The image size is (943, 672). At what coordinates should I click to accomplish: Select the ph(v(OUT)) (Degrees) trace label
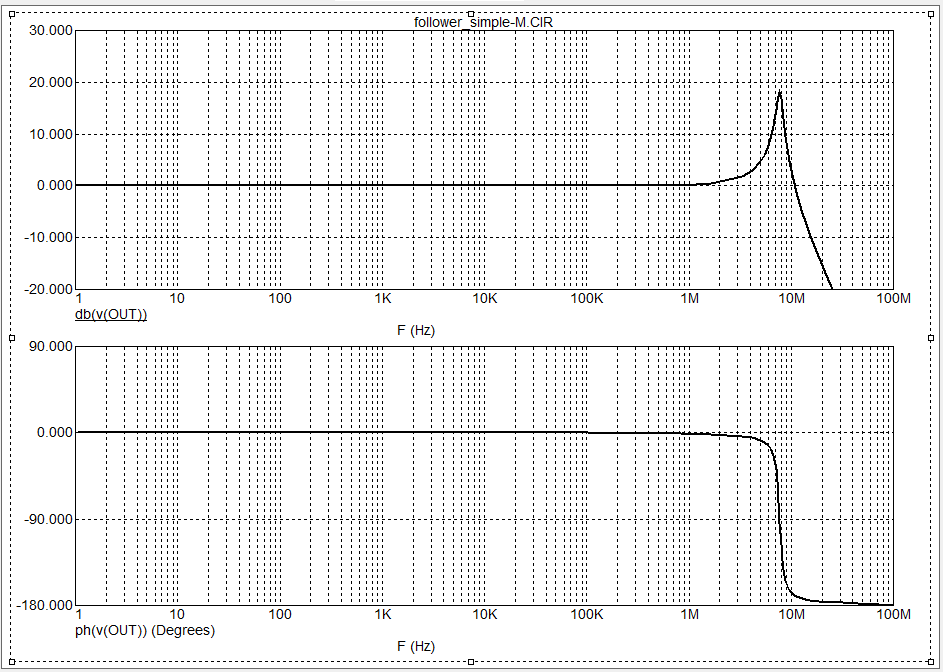(x=145, y=630)
